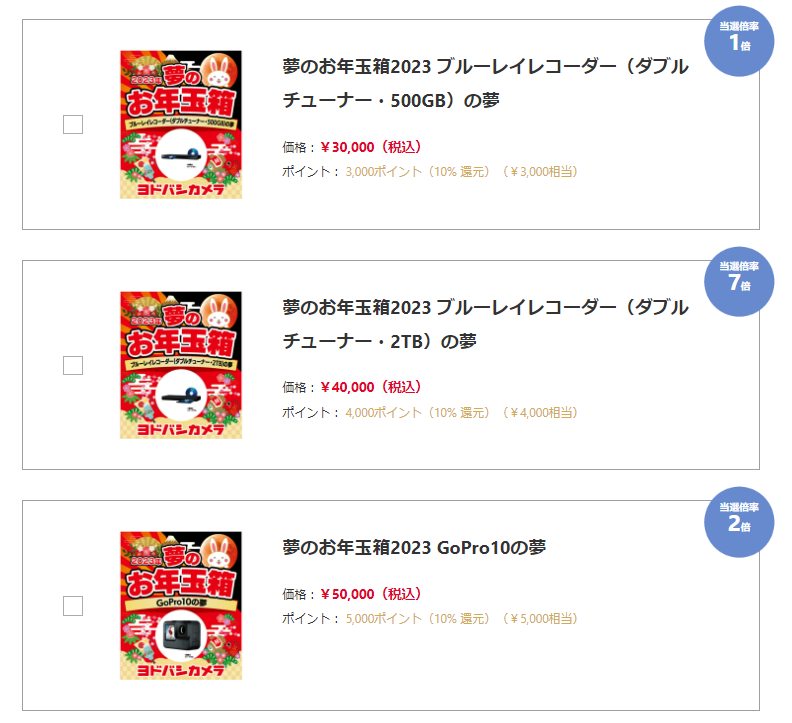Screen dimensions: 792x723
Task: Open the ブルーレイレコーダー 2TB title link
Action: tap(485, 324)
